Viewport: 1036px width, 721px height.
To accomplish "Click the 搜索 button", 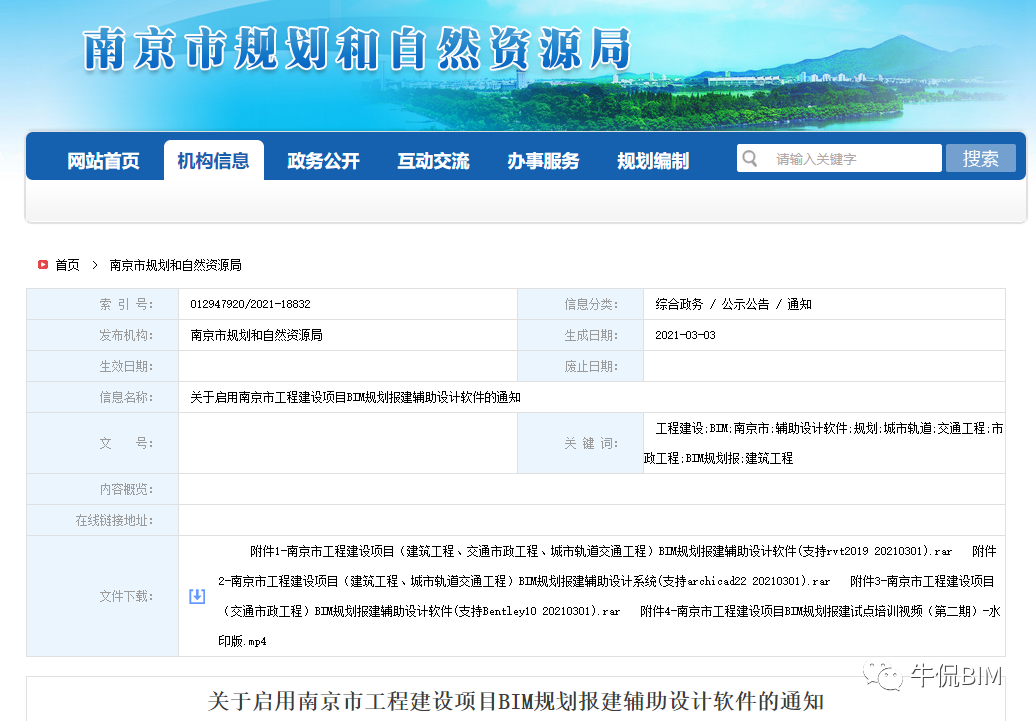I will click(980, 159).
